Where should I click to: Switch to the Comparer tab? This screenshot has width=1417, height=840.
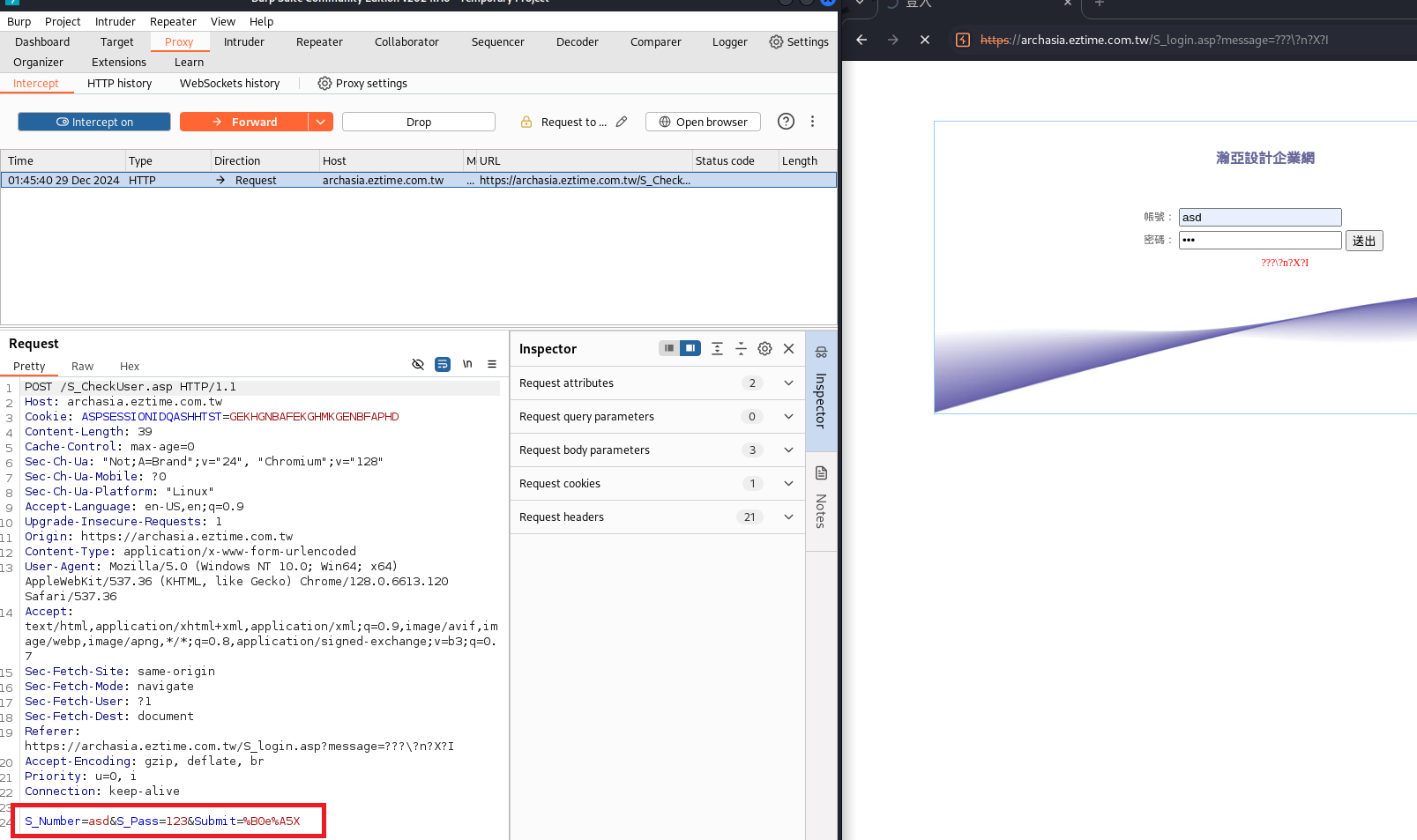point(656,41)
